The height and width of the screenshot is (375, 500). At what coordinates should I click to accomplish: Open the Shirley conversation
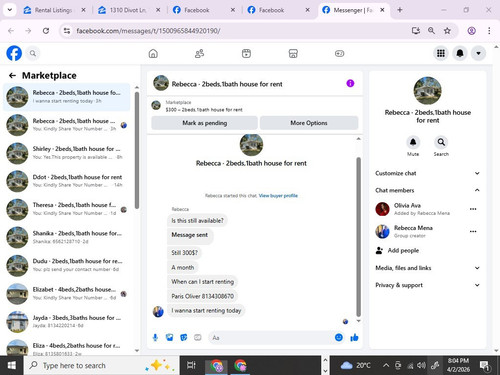tap(67, 153)
